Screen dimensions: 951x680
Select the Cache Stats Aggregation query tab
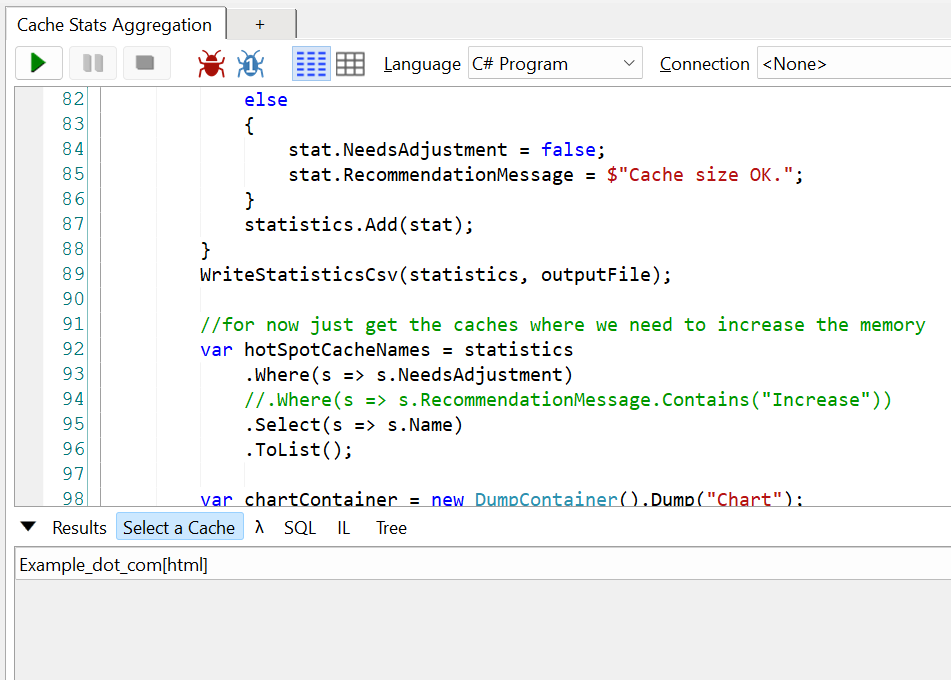[x=115, y=25]
